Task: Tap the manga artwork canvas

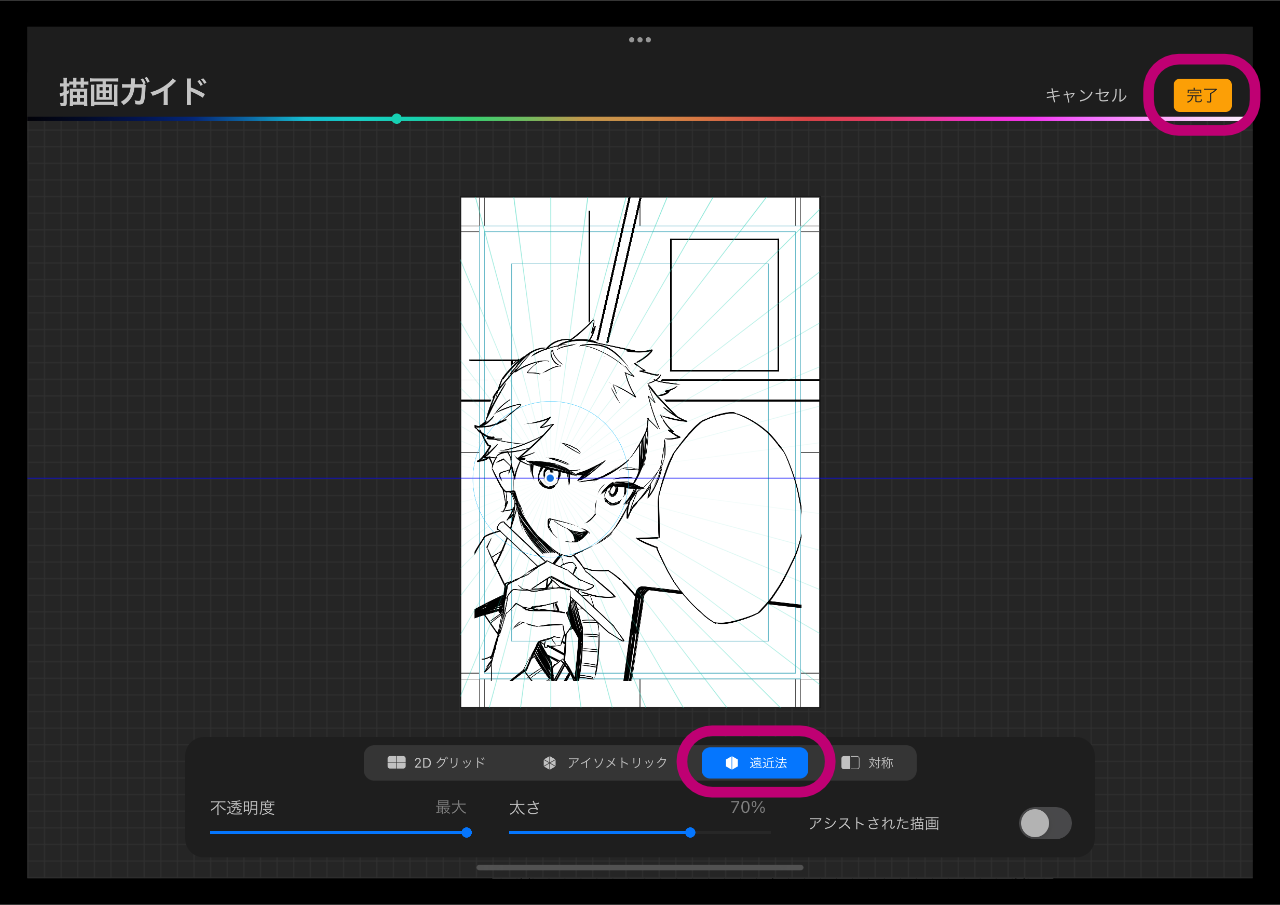Action: tap(640, 452)
